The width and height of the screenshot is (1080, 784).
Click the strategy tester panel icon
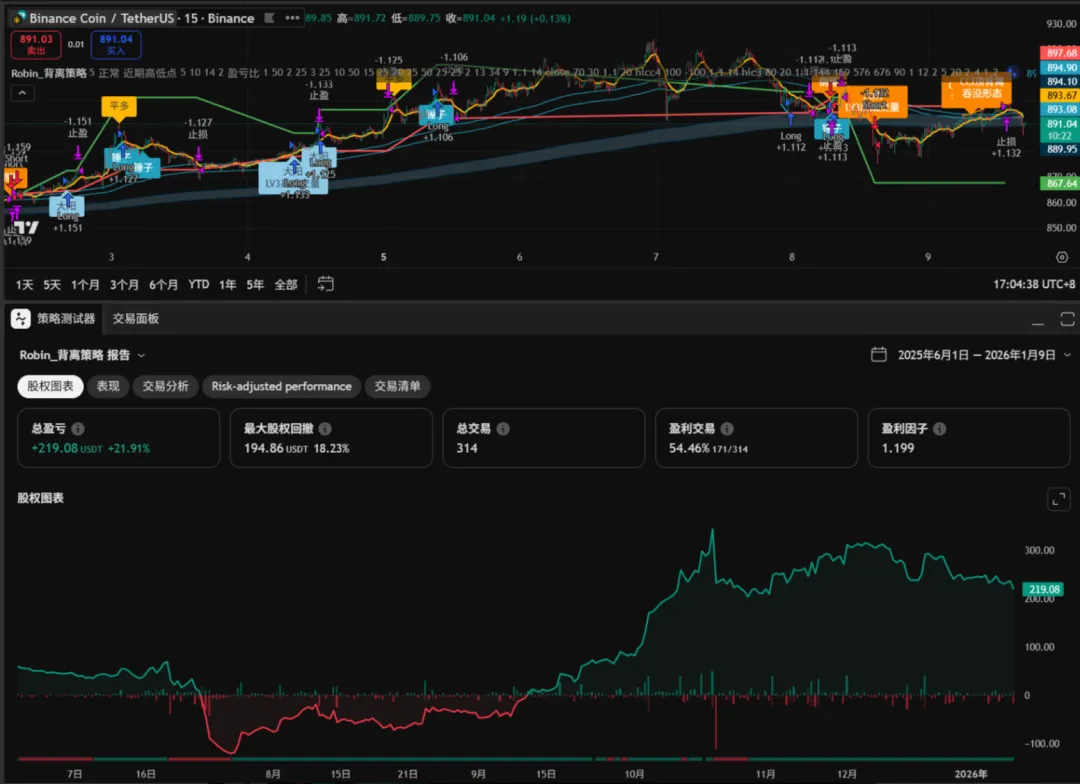point(21,319)
